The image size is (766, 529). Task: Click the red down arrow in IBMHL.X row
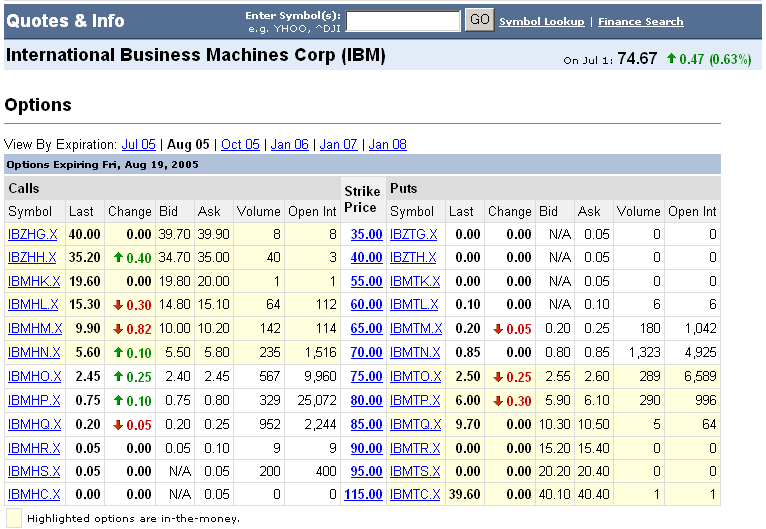click(x=118, y=305)
